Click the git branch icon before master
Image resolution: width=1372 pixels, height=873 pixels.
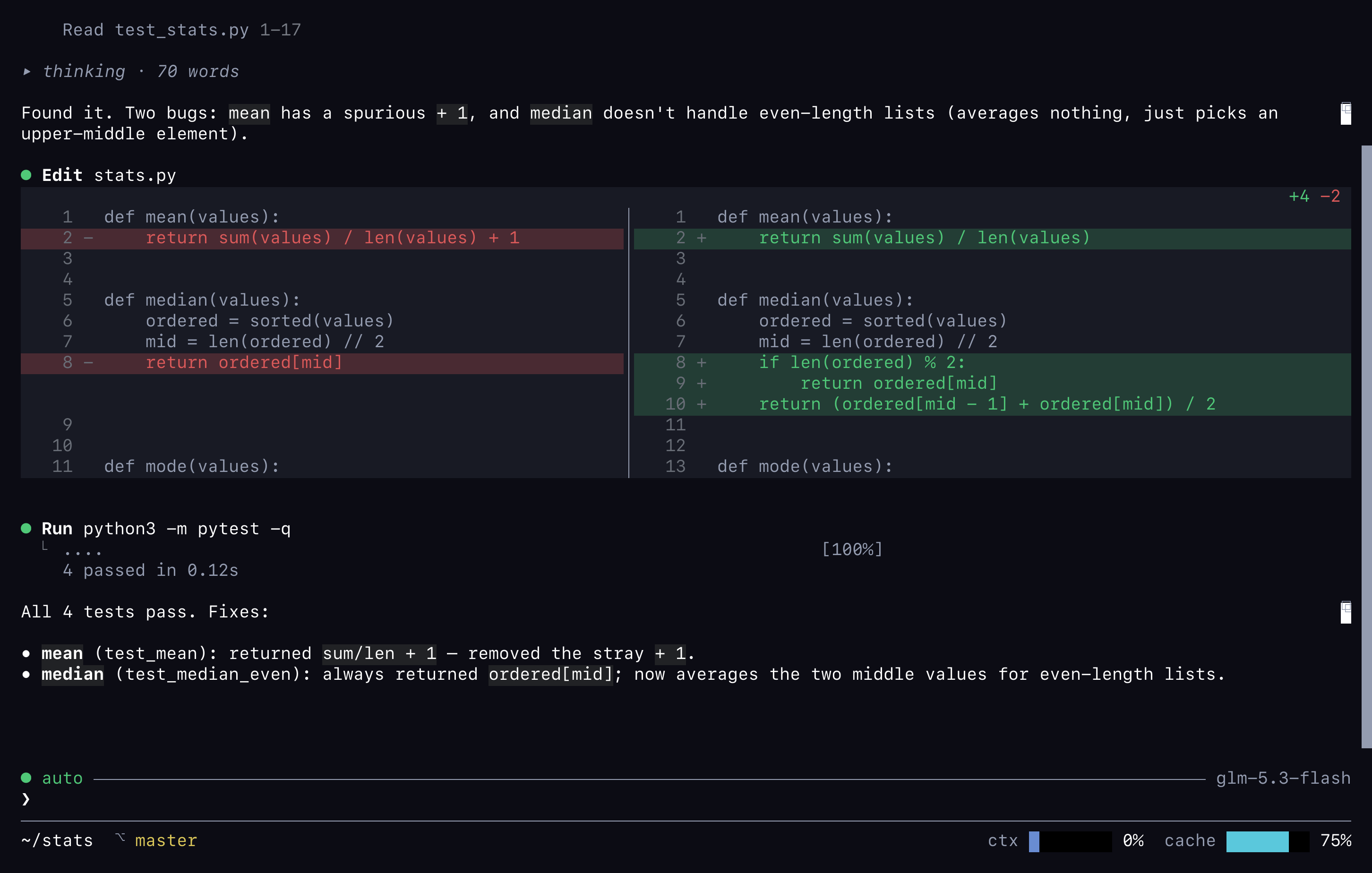coord(120,838)
